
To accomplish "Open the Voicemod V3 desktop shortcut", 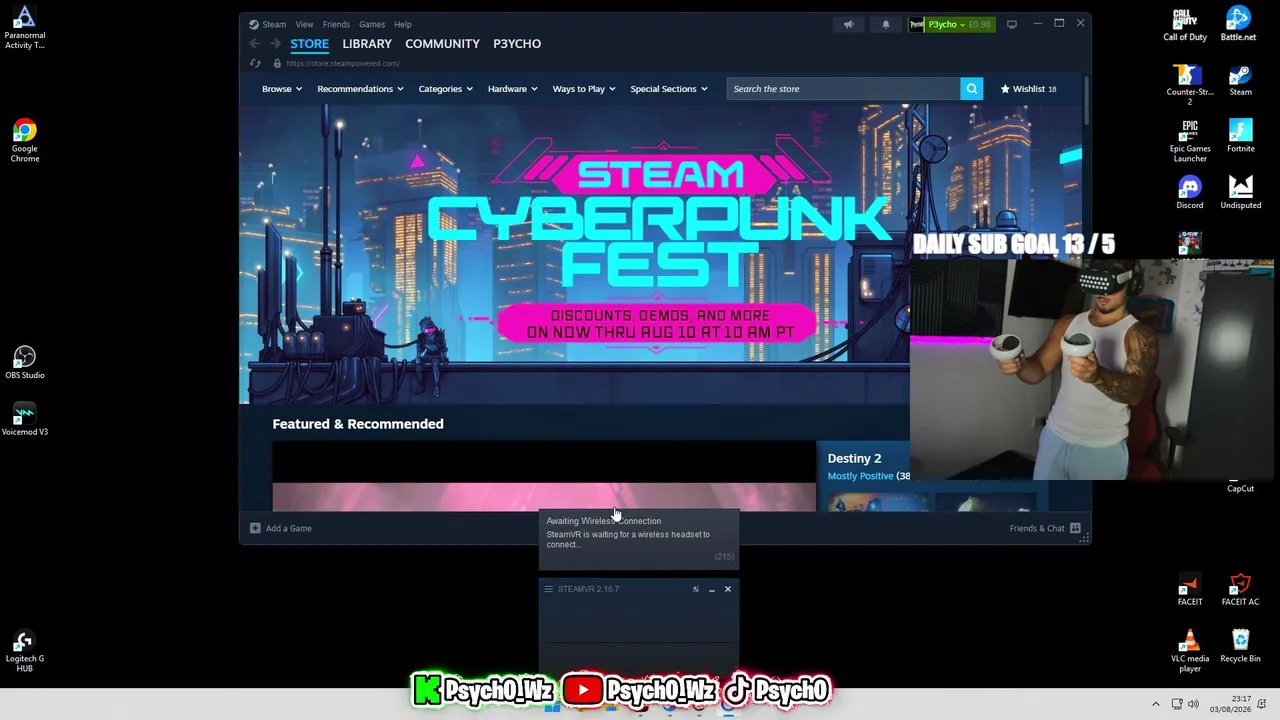I will [x=25, y=419].
